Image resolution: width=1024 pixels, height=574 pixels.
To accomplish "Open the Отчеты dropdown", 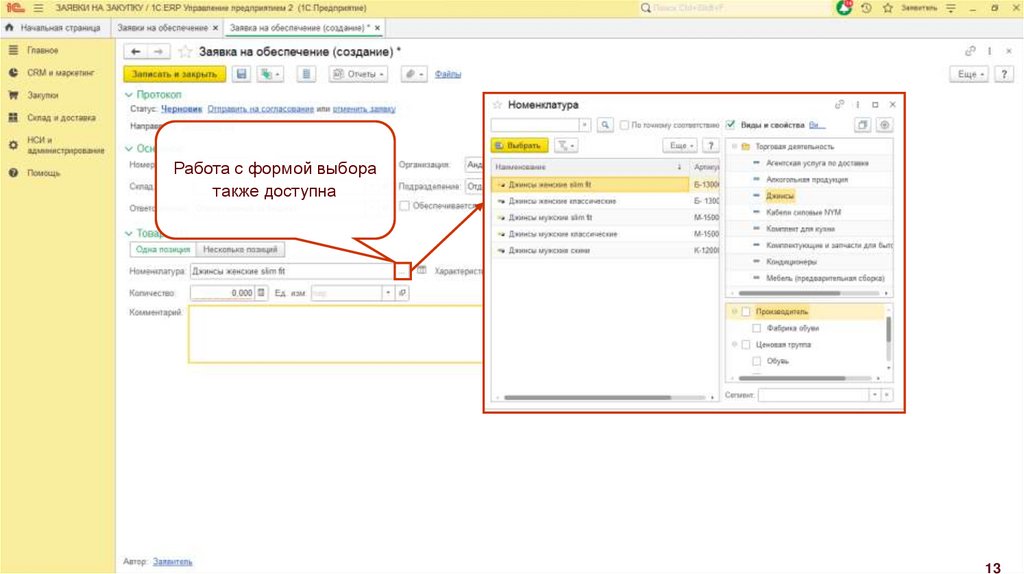I will (x=358, y=74).
